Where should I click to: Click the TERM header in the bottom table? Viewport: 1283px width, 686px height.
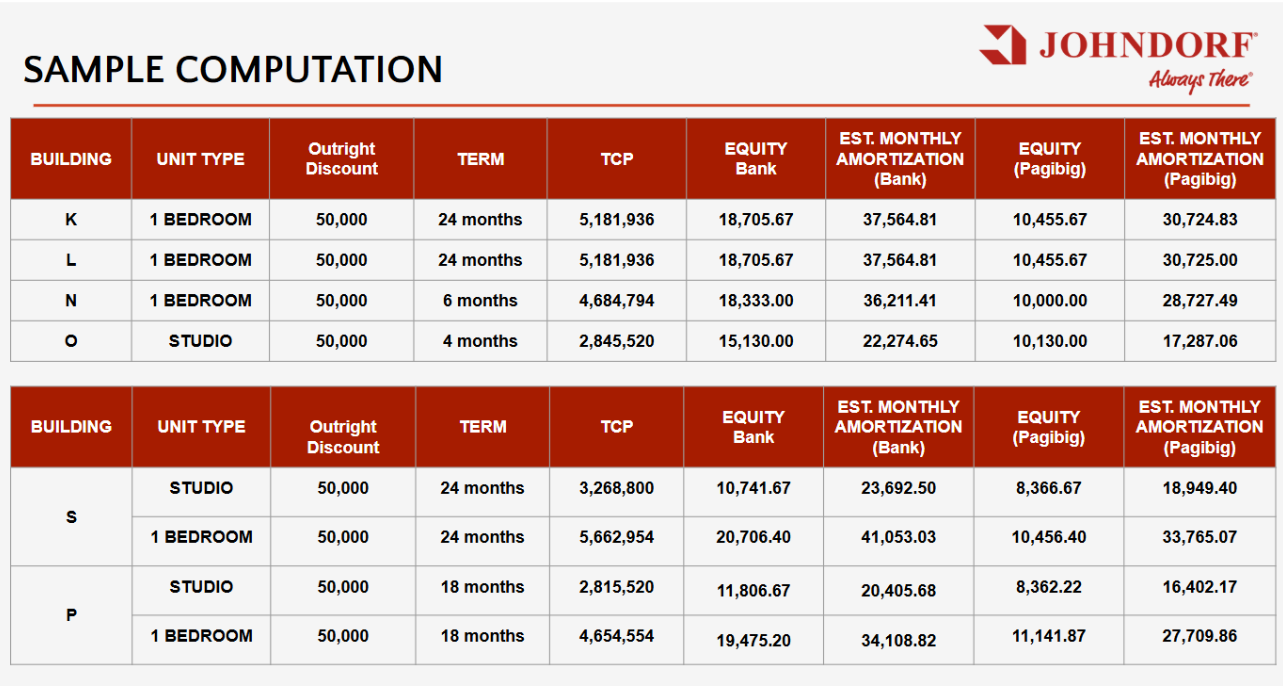coord(482,427)
